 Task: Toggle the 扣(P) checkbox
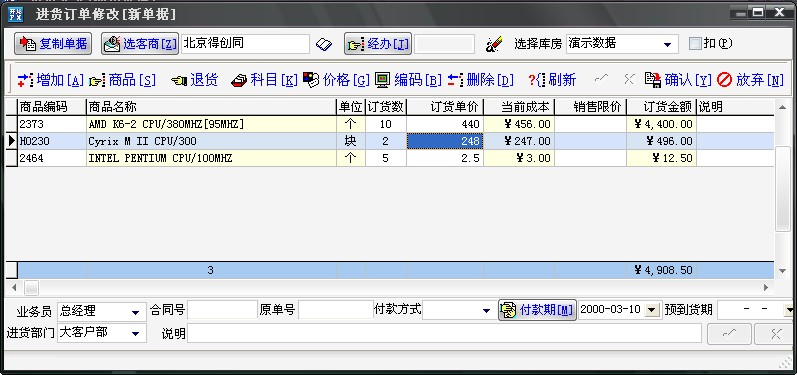(695, 44)
